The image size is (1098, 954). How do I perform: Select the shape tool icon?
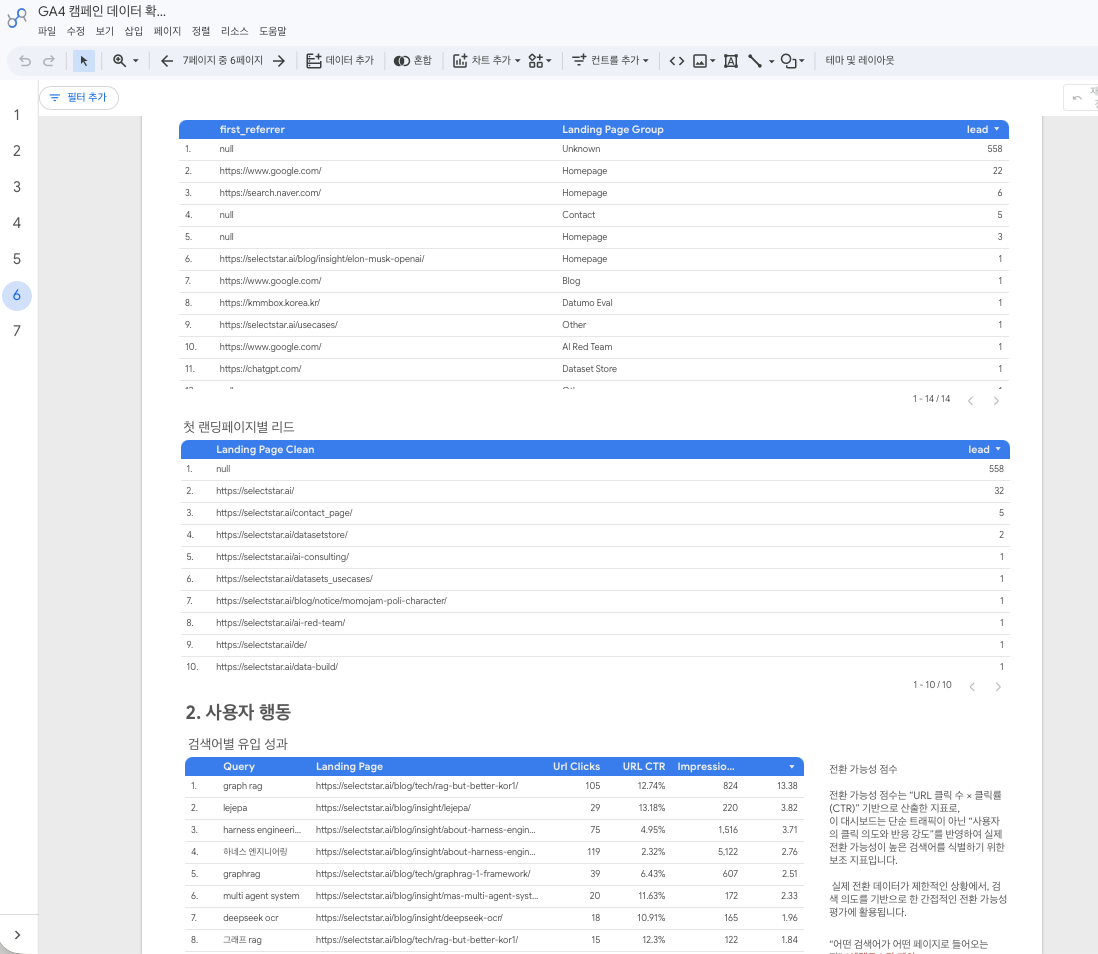(788, 61)
